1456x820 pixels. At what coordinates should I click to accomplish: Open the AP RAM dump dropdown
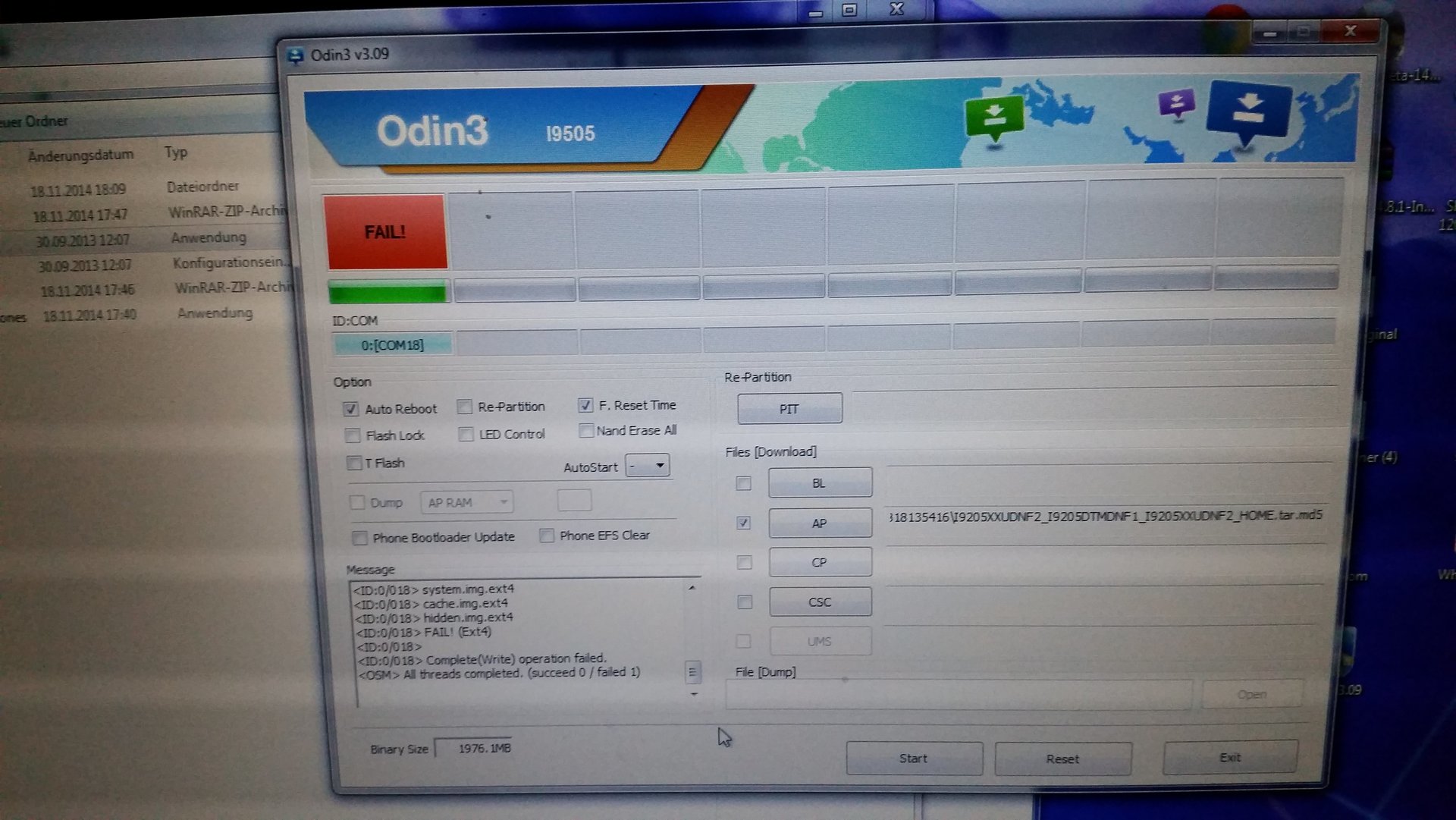point(467,503)
